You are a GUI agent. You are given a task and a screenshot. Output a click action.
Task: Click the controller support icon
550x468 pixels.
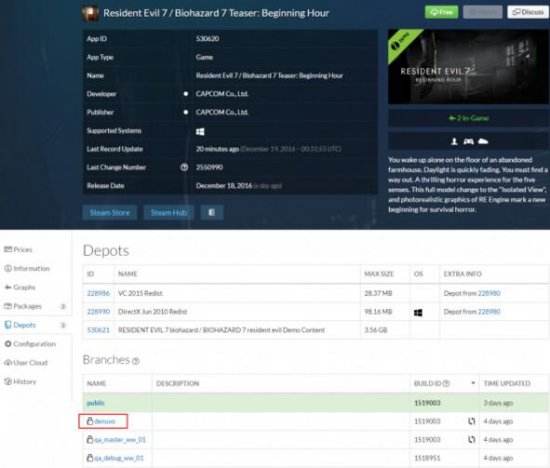click(469, 141)
